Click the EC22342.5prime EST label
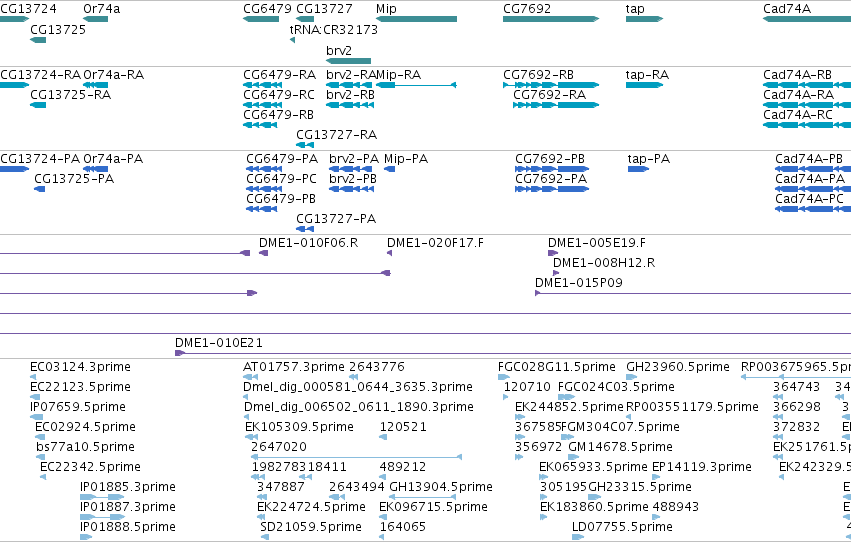The width and height of the screenshot is (851, 542). click(x=90, y=467)
